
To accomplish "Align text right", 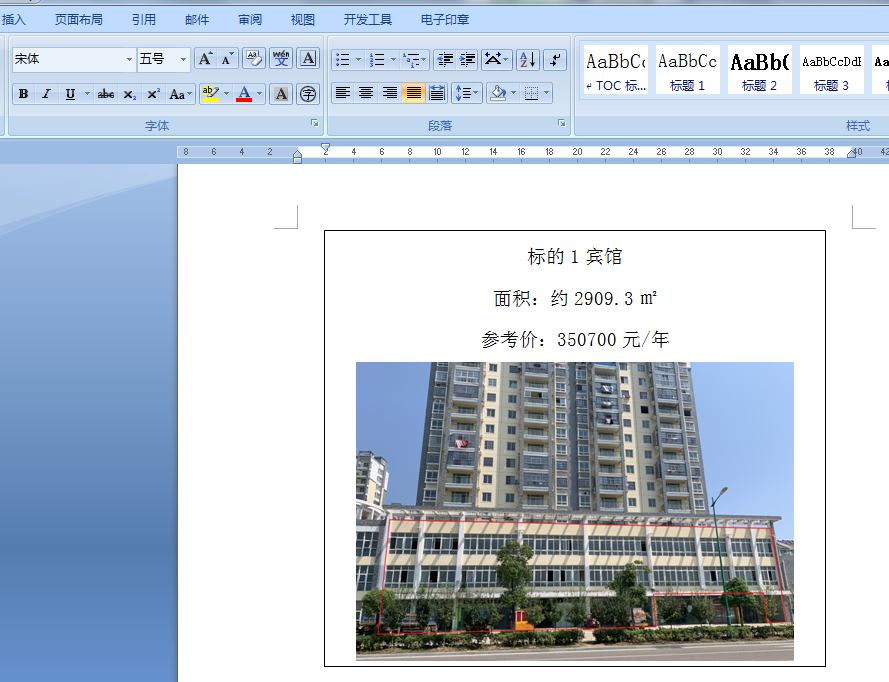I will [x=390, y=93].
